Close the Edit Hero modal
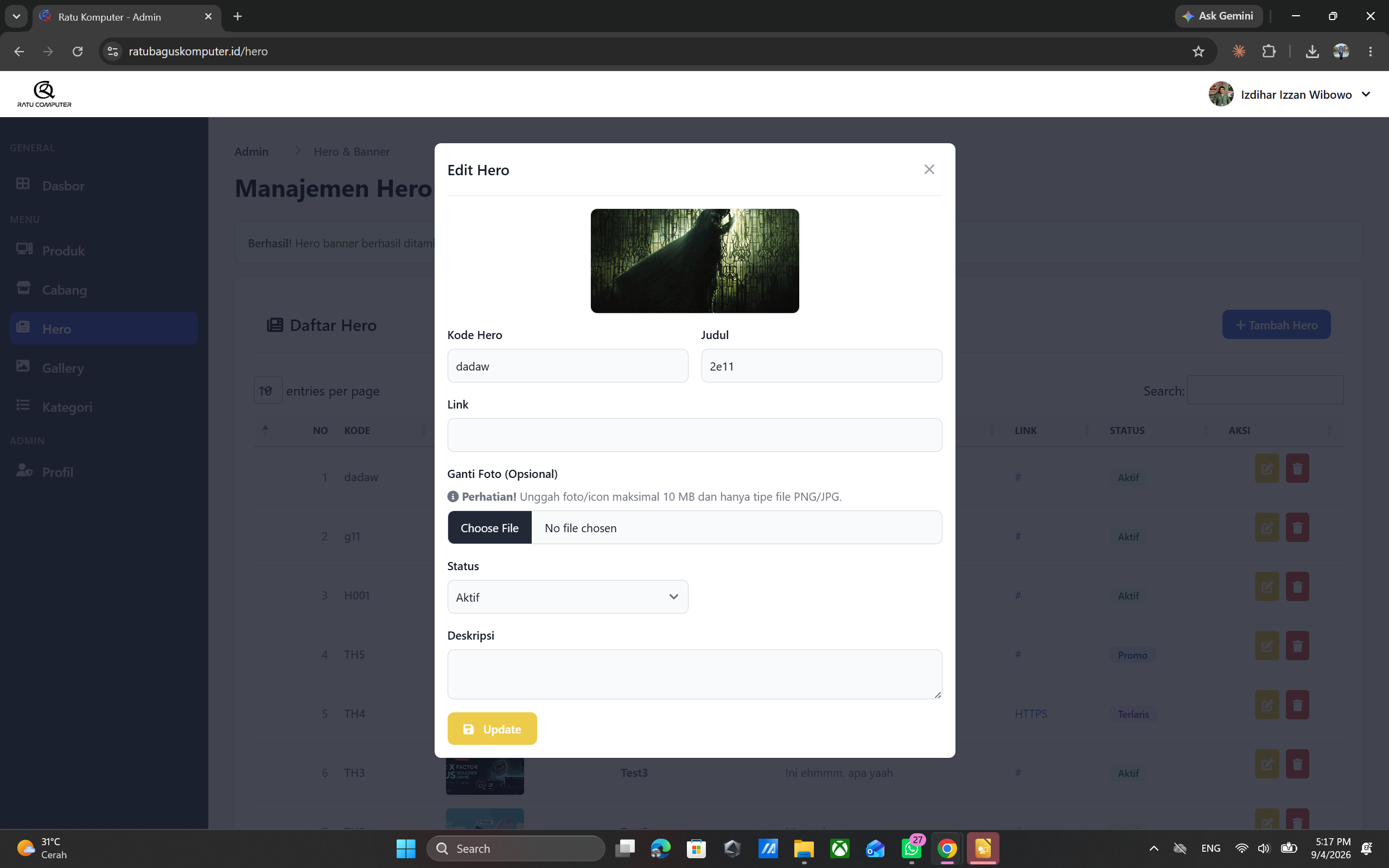1389x868 pixels. (929, 169)
